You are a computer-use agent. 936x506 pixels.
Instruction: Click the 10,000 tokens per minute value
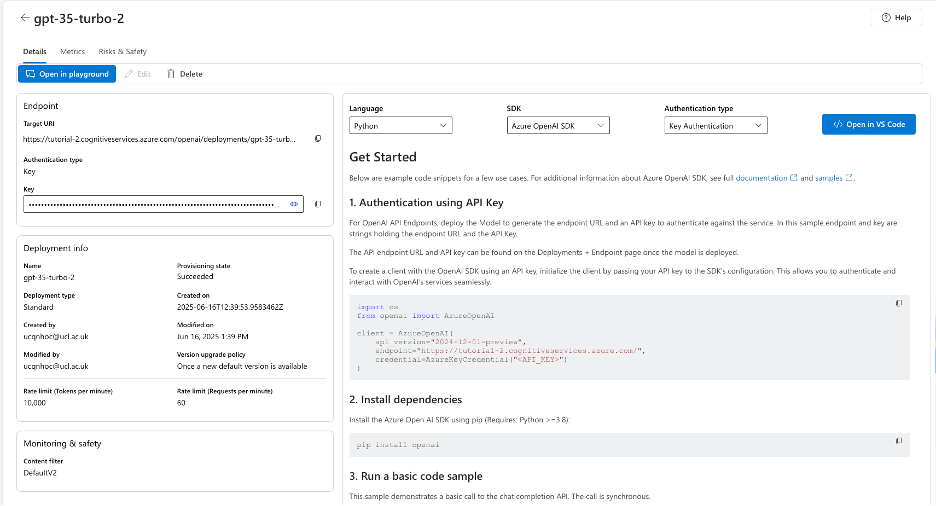[x=35, y=403]
